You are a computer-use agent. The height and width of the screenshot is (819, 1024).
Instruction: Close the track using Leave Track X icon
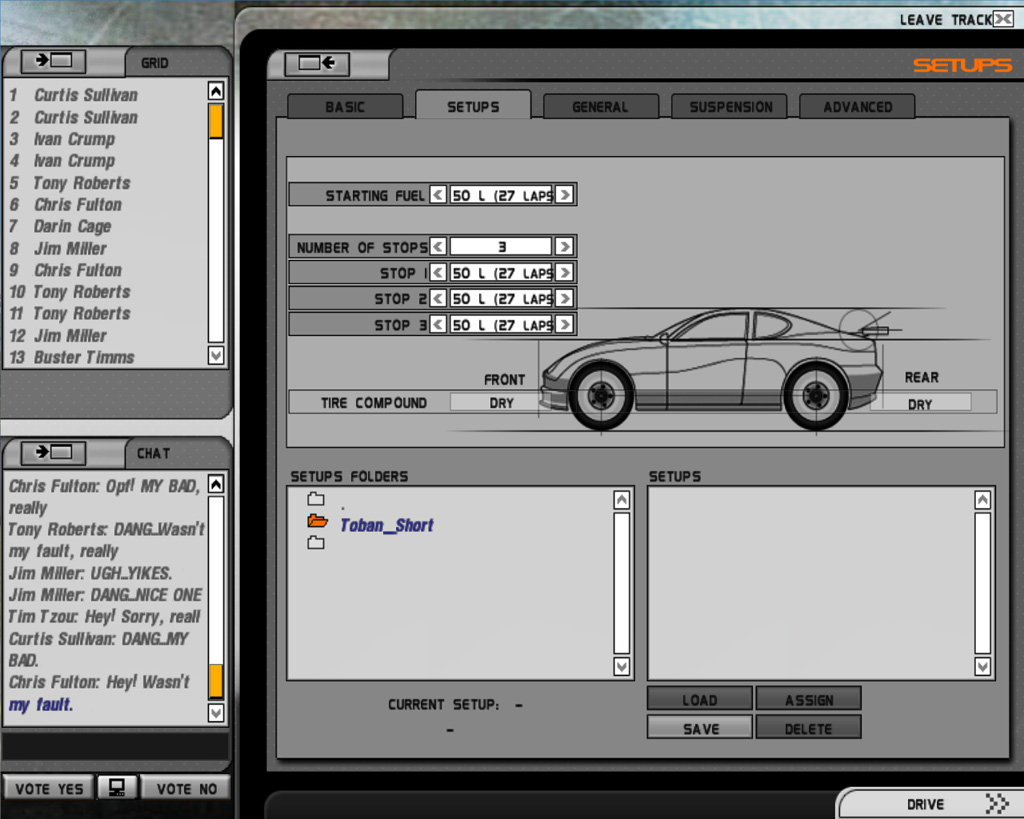pos(1003,19)
